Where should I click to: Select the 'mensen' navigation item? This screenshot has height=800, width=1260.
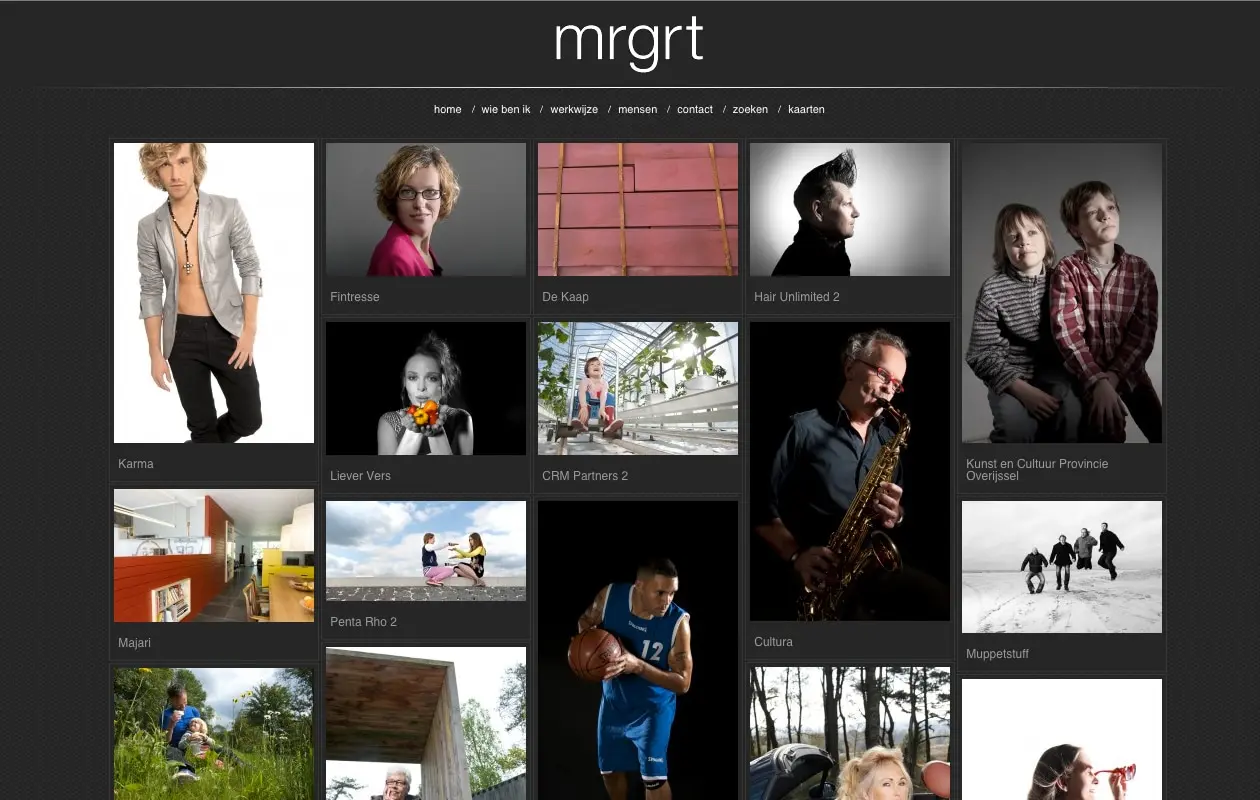tap(637, 109)
